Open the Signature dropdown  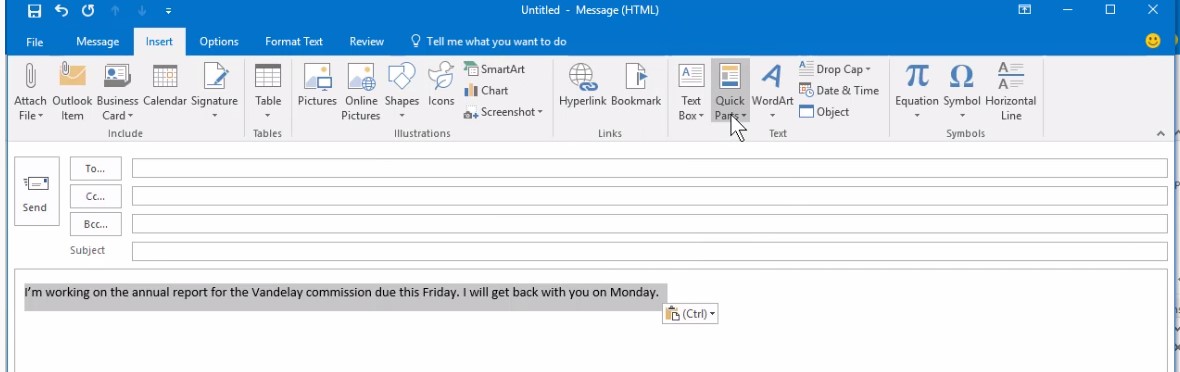pos(214,93)
